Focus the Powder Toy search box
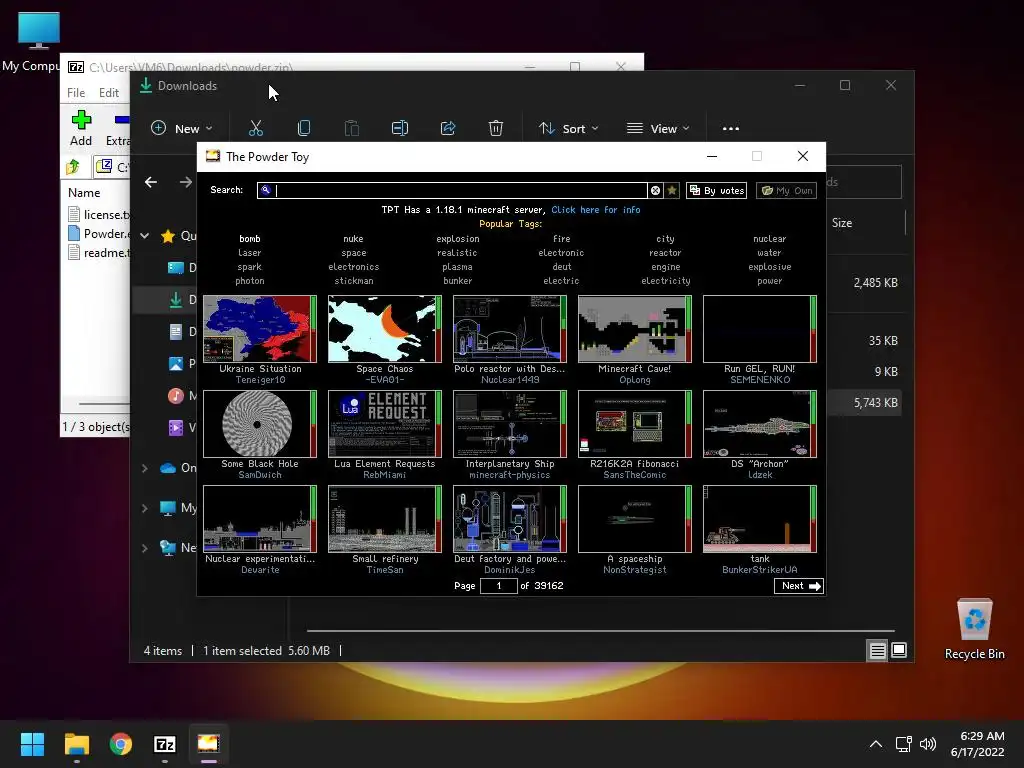This screenshot has width=1024, height=768. point(452,190)
